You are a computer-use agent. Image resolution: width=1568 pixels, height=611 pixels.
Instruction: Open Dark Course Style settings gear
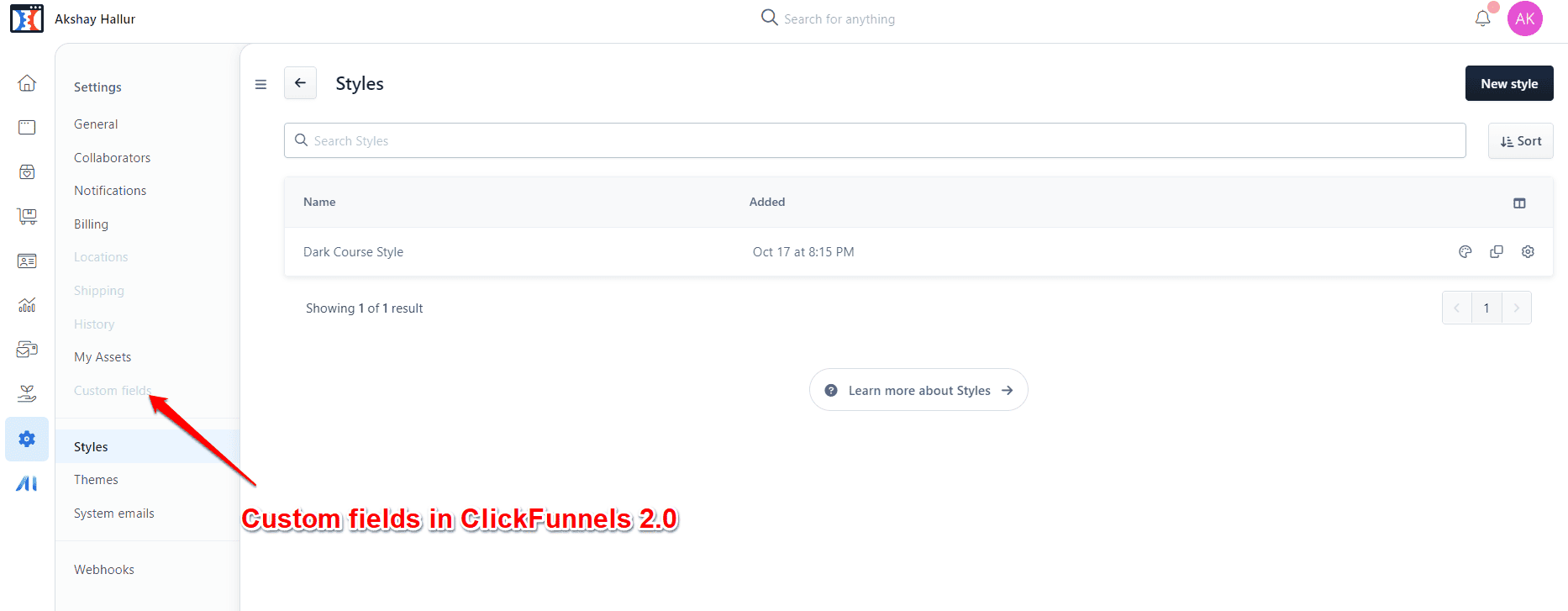1528,251
